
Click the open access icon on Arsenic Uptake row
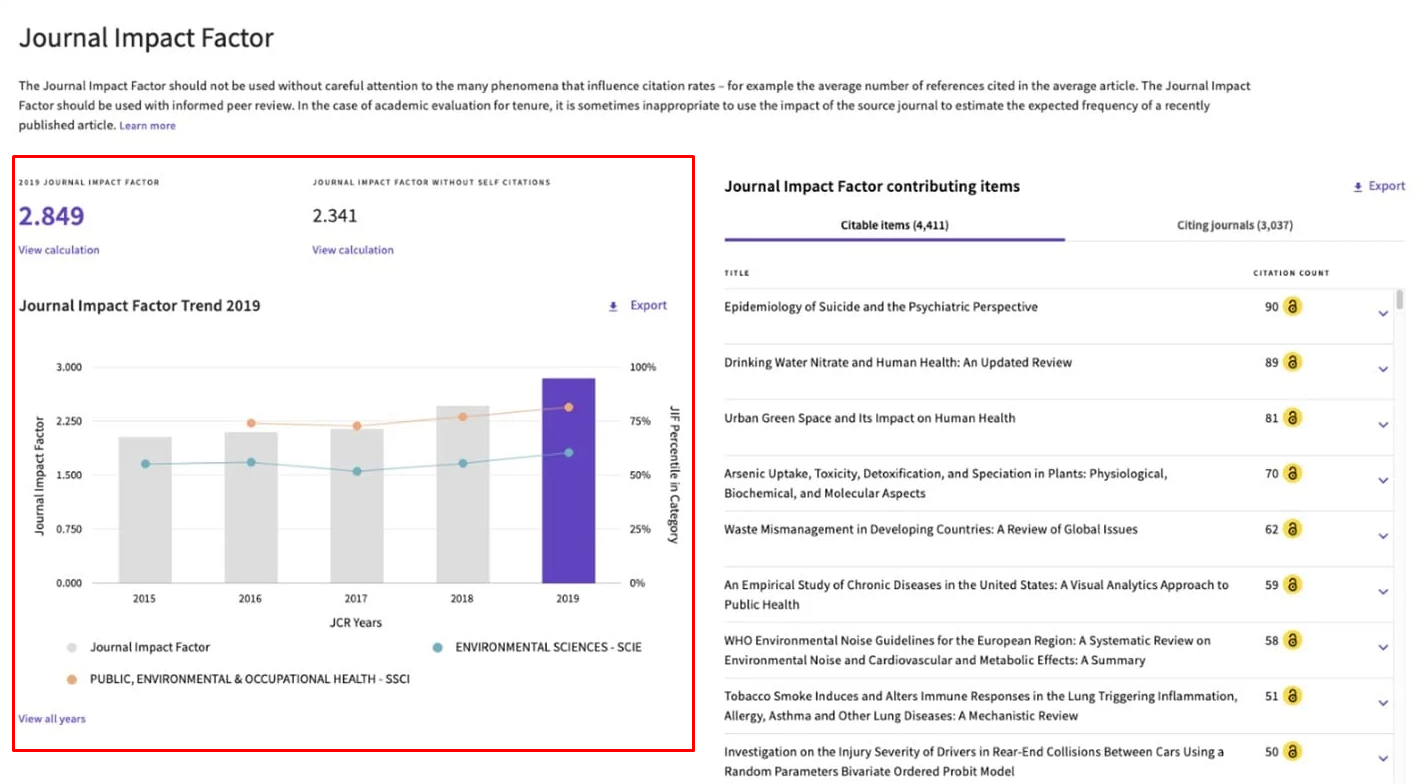coord(1291,473)
